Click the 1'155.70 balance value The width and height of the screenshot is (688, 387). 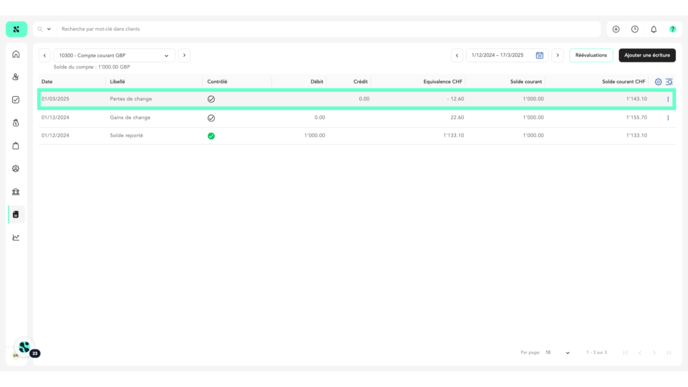(637, 117)
